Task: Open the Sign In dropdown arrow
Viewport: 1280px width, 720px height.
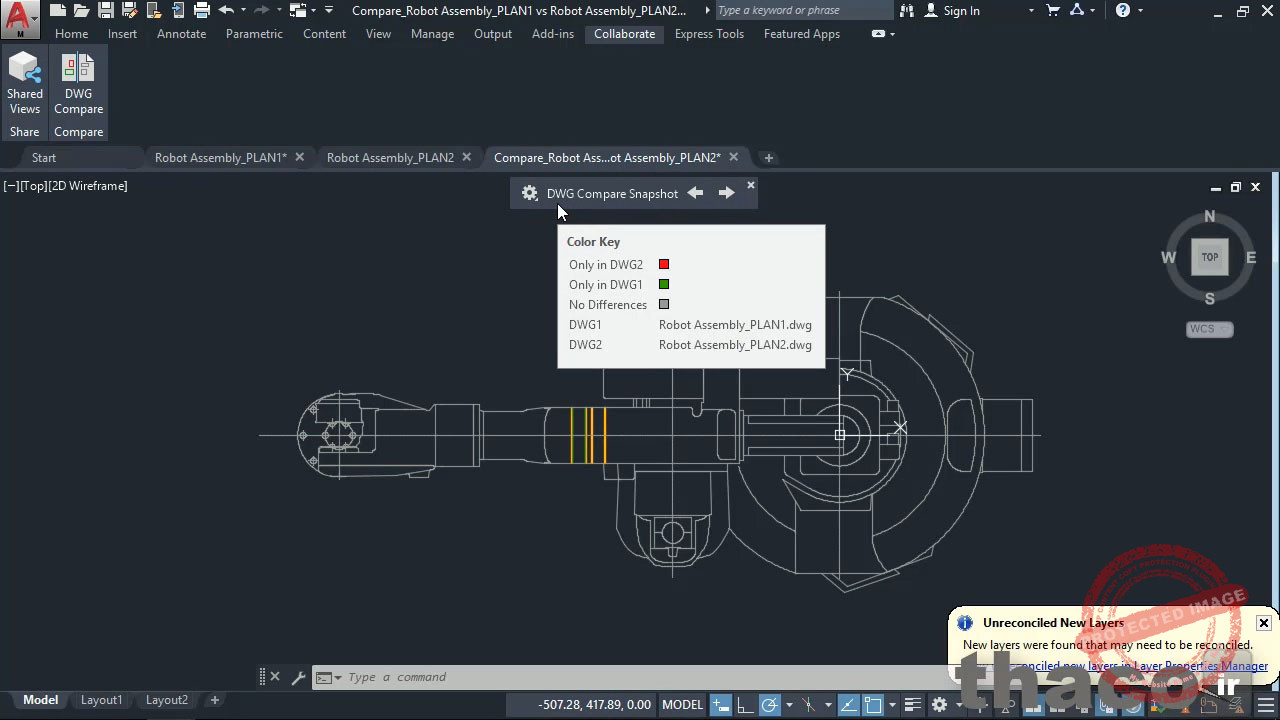Action: point(1031,11)
